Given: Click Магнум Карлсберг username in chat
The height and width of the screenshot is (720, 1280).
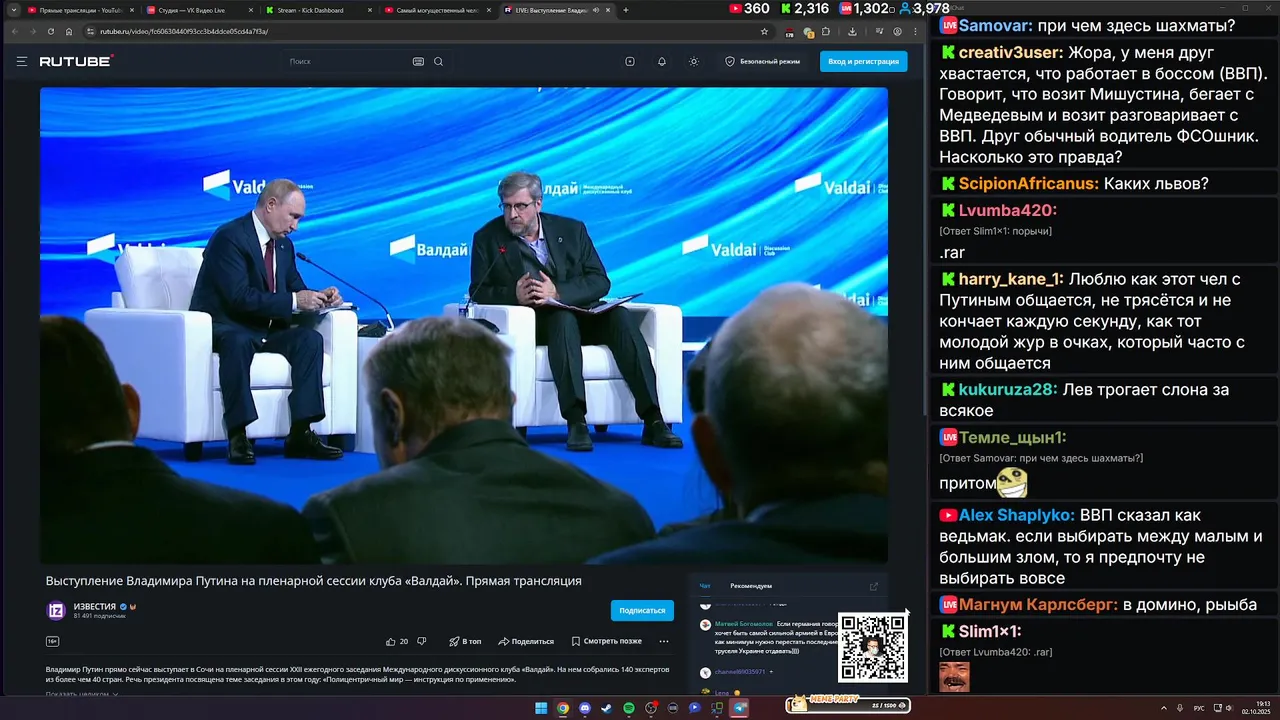Looking at the screenshot, I should (1038, 604).
